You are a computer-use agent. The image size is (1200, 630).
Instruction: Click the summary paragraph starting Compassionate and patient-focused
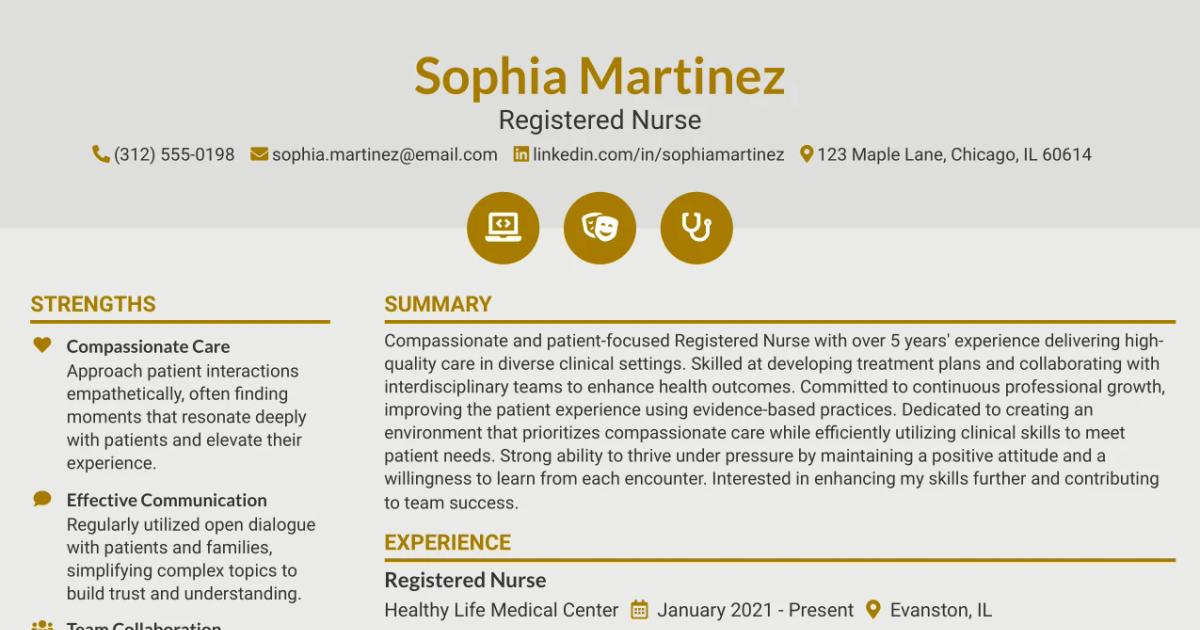[775, 421]
